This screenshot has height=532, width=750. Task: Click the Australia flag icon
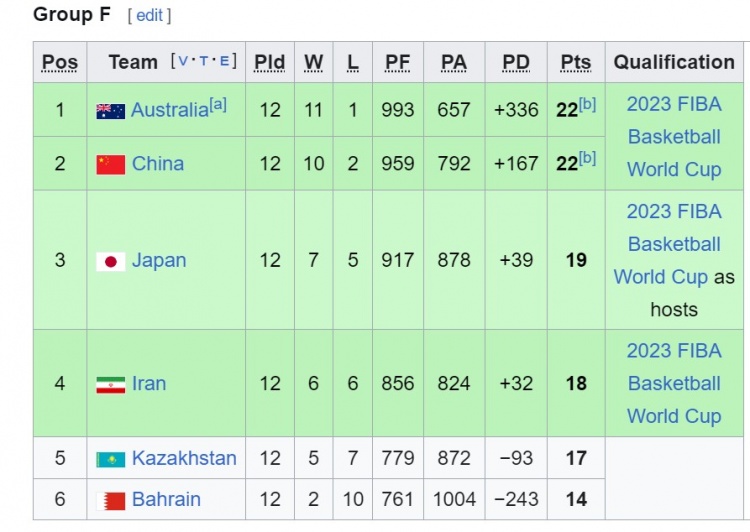point(110,111)
